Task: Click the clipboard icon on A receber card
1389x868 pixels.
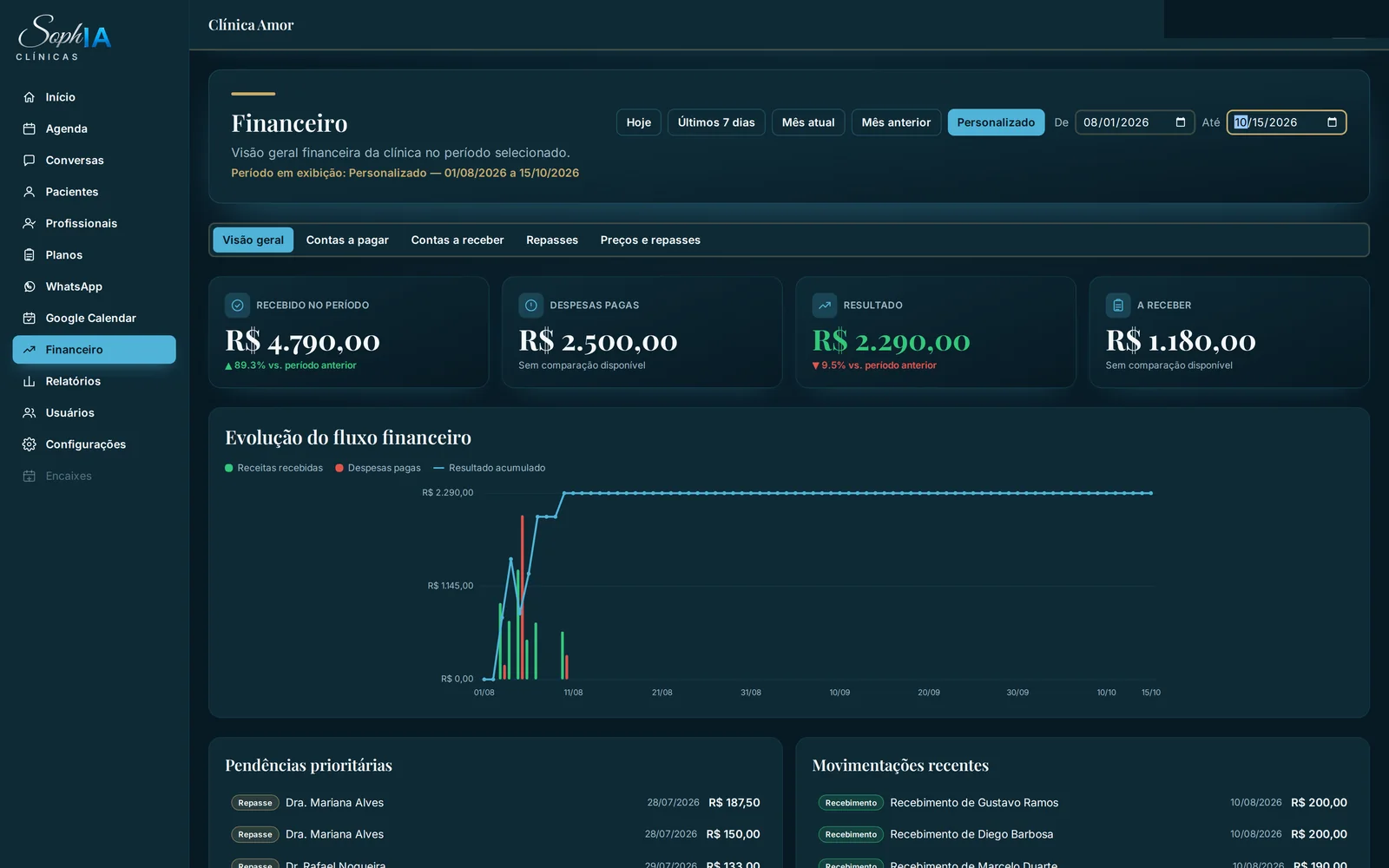Action: (1118, 306)
